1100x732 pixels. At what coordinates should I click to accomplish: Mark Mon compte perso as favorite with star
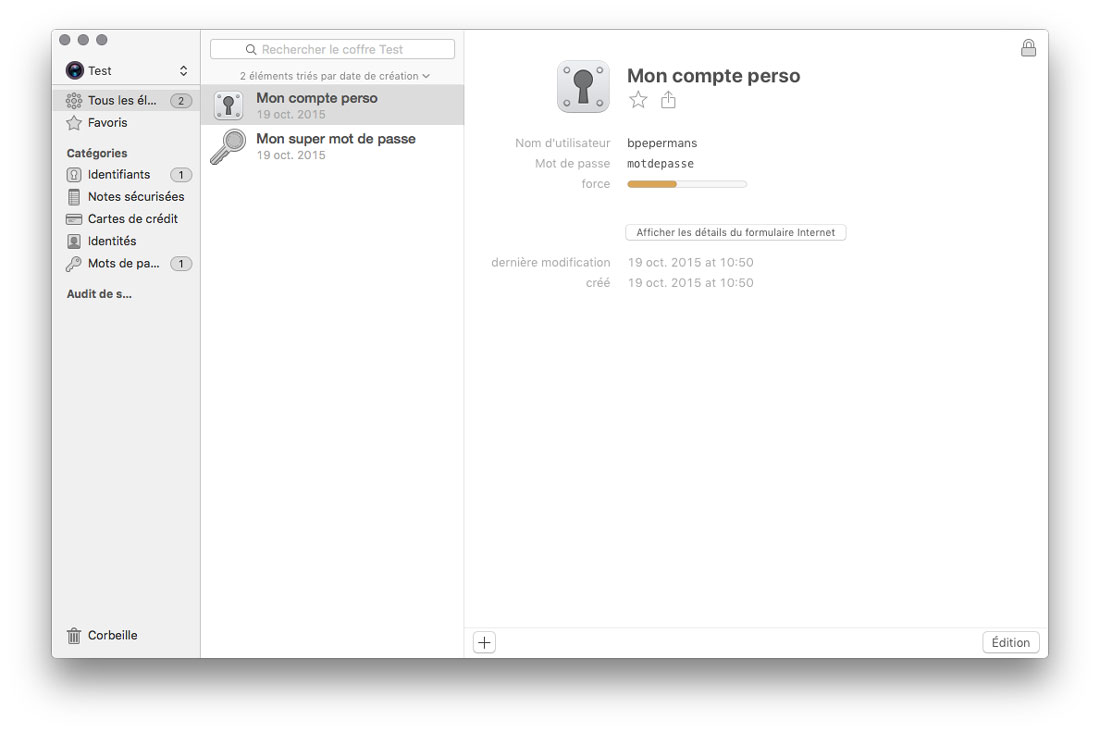(638, 100)
